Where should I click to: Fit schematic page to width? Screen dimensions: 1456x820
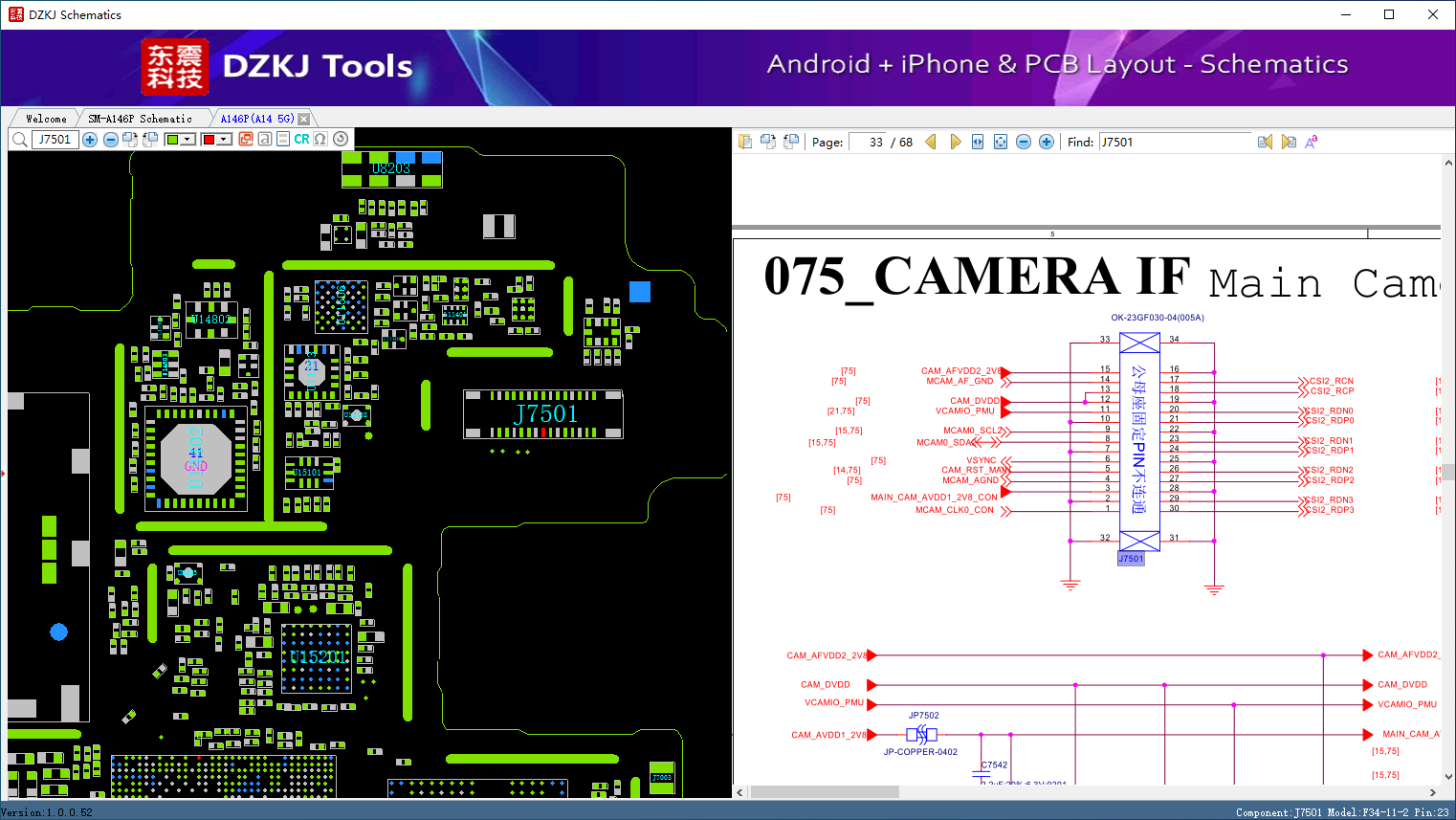[978, 142]
